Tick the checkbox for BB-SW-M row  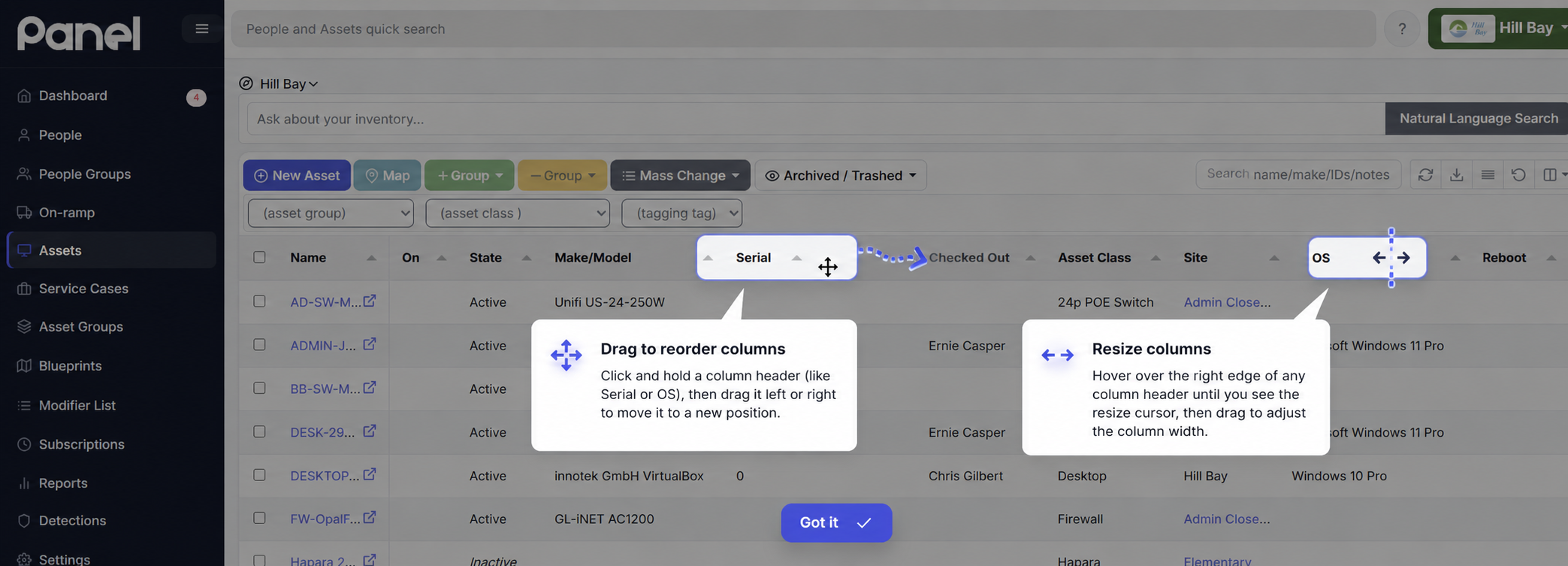259,388
